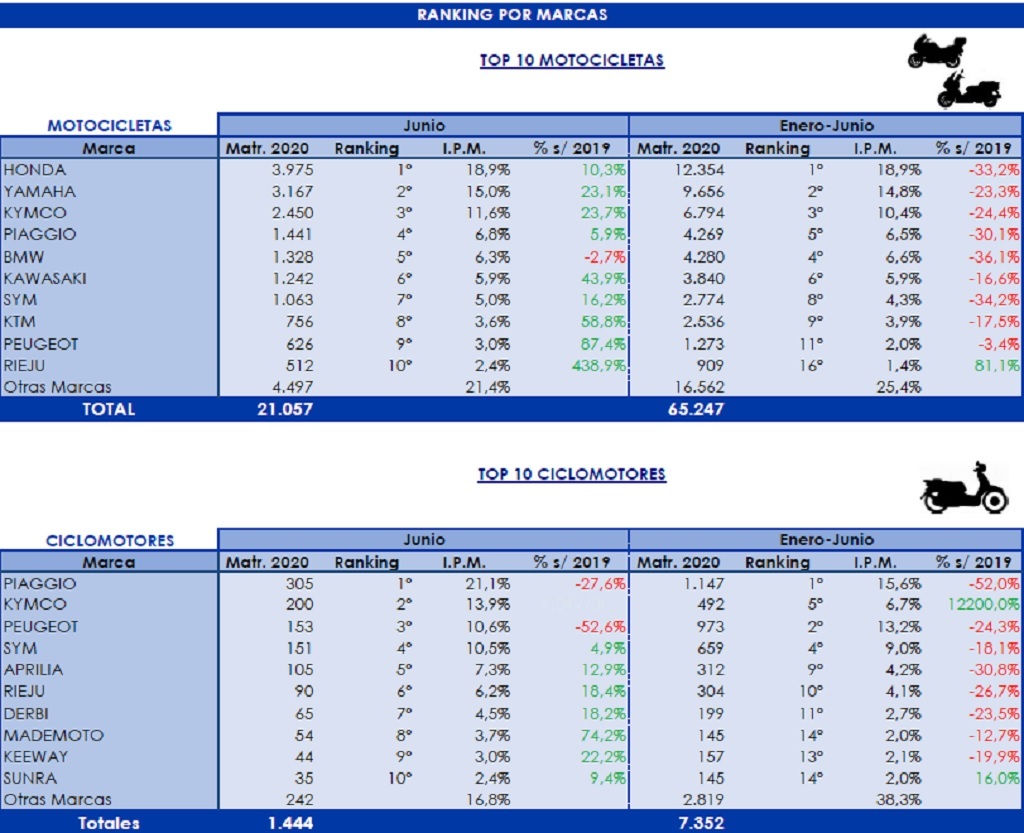The height and width of the screenshot is (833, 1024).
Task: Select the MOTOCICLETAS table label
Action: click(x=110, y=125)
